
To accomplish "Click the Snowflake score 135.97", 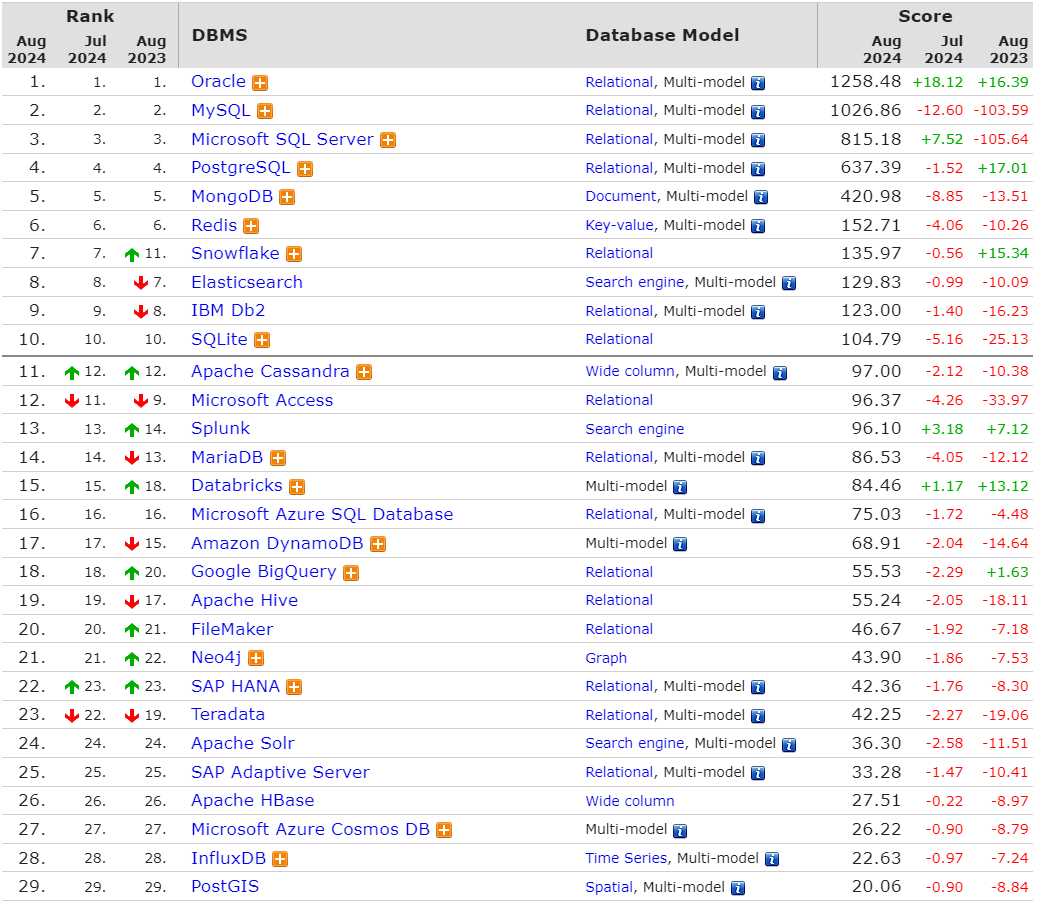I will [871, 253].
